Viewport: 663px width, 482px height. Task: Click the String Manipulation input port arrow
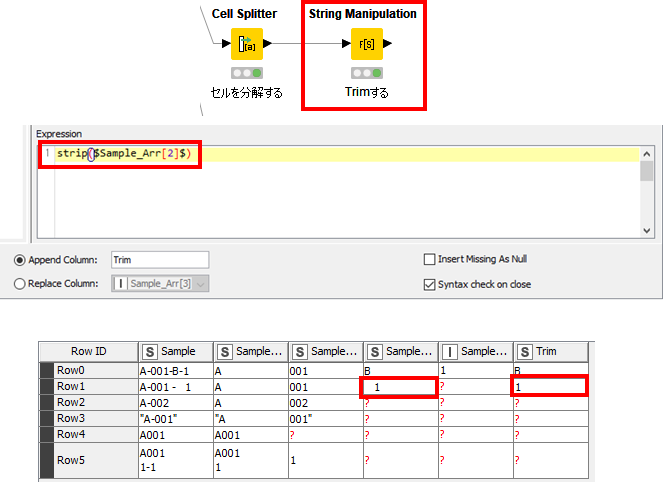pos(346,43)
